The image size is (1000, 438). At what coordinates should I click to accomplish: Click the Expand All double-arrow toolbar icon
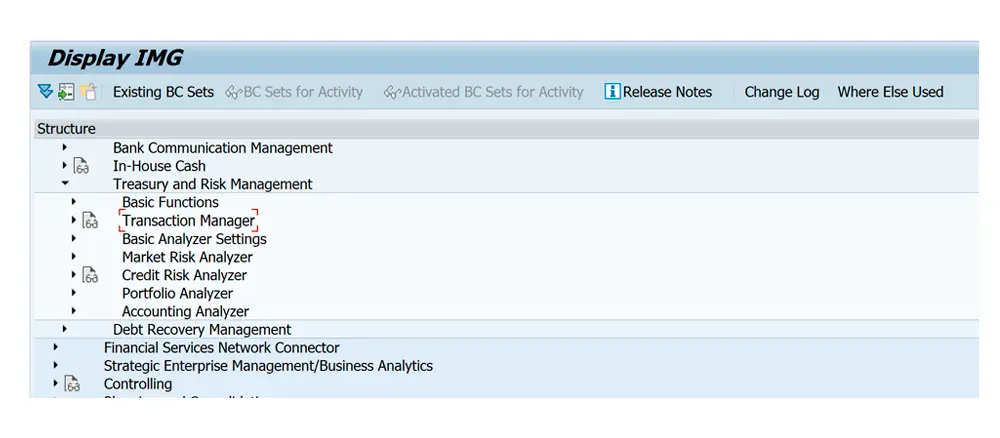tap(44, 92)
